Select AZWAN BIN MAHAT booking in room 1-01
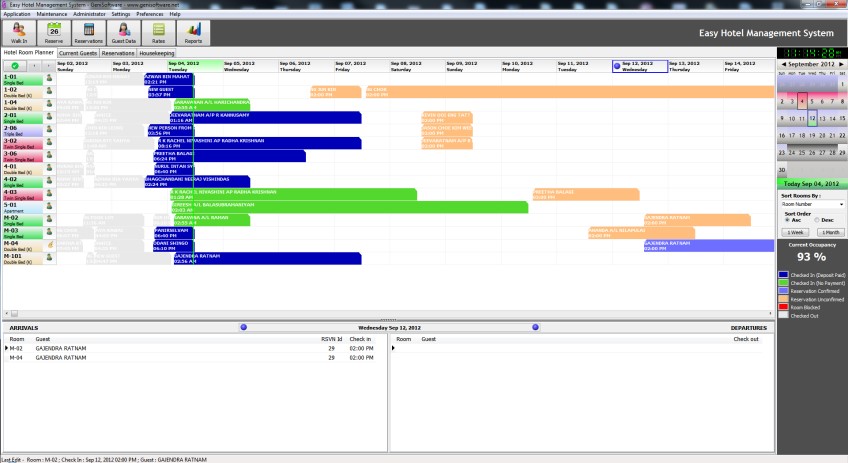The height and width of the screenshot is (463, 848). (x=169, y=79)
